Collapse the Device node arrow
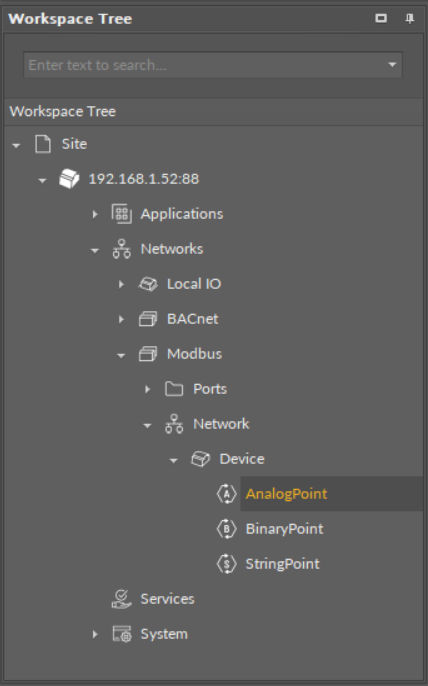The image size is (428, 686). (174, 460)
